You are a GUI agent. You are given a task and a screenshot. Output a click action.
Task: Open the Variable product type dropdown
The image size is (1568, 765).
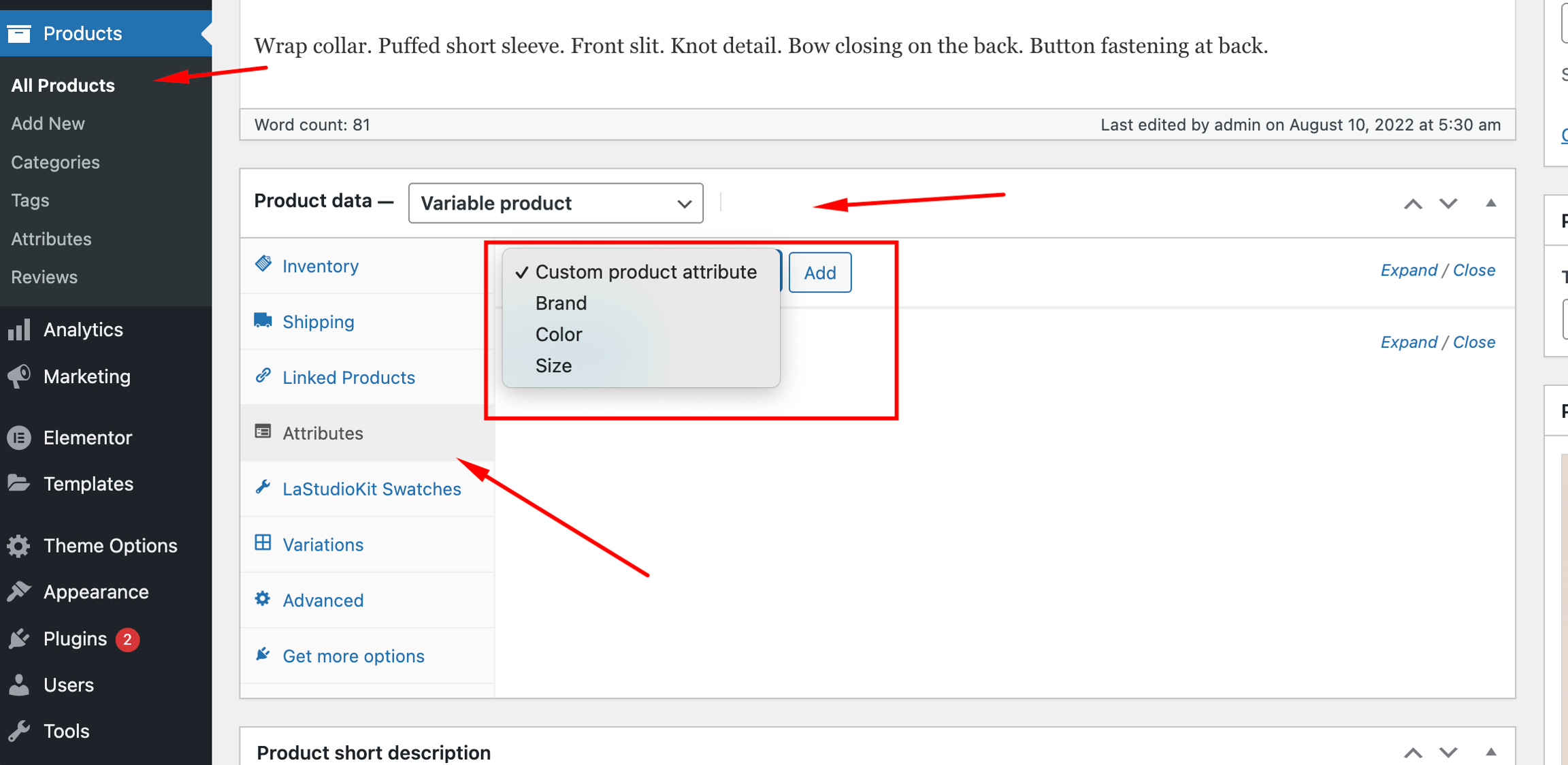click(555, 203)
